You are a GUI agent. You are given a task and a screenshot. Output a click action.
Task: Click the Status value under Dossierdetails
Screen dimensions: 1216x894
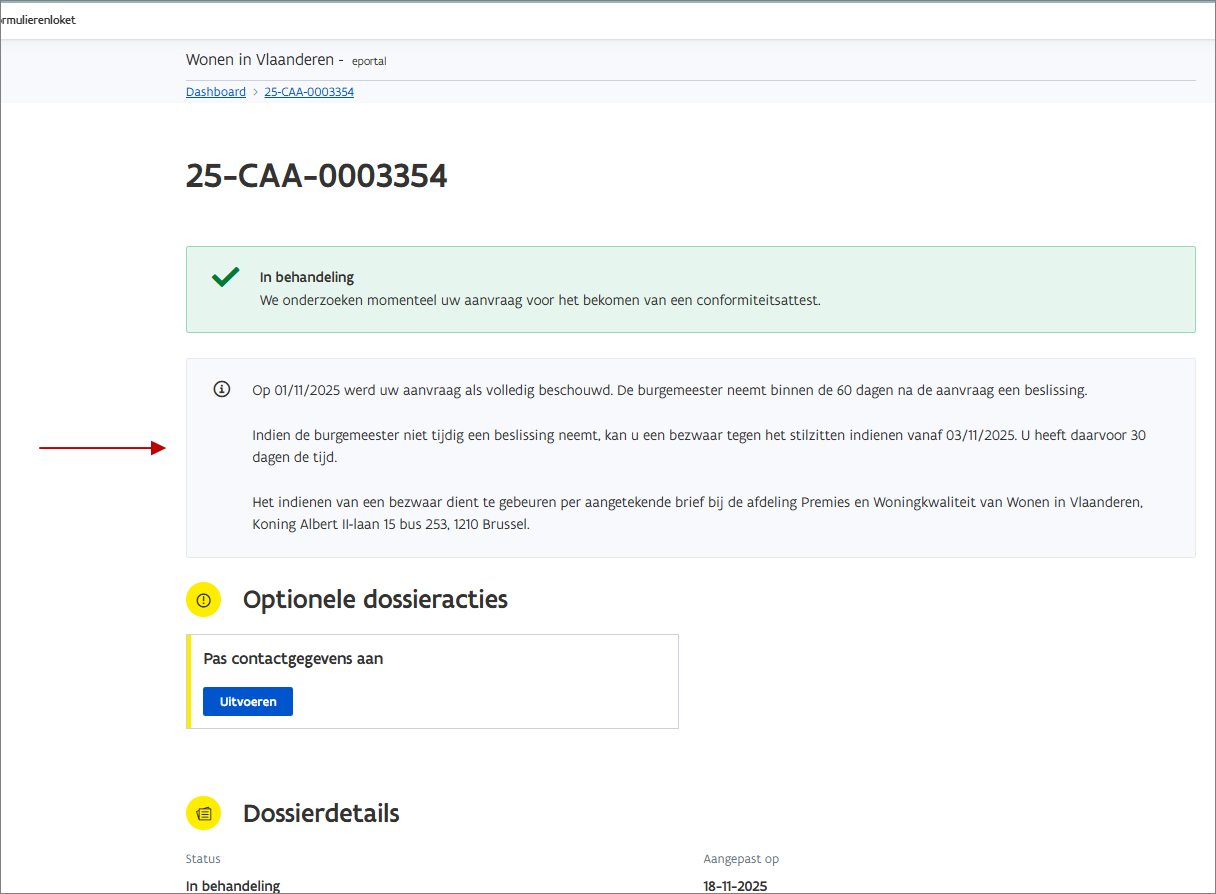pos(233,886)
